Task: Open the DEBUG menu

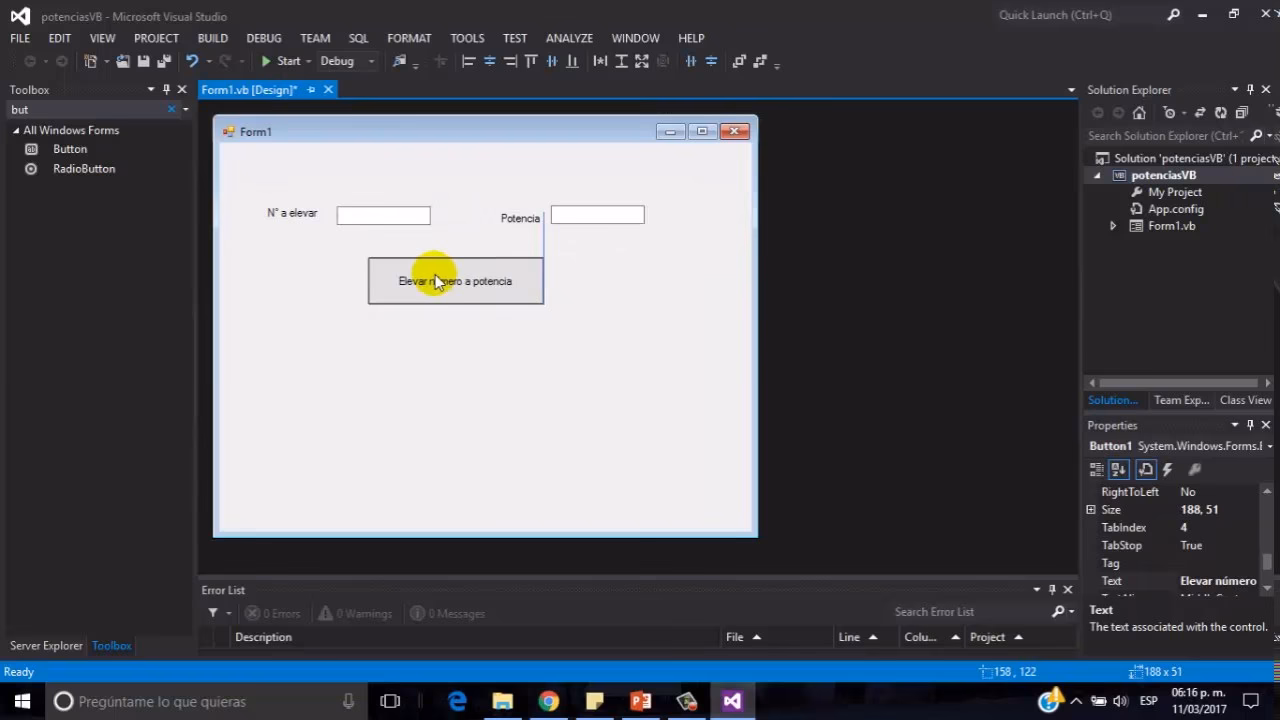Action: tap(263, 37)
